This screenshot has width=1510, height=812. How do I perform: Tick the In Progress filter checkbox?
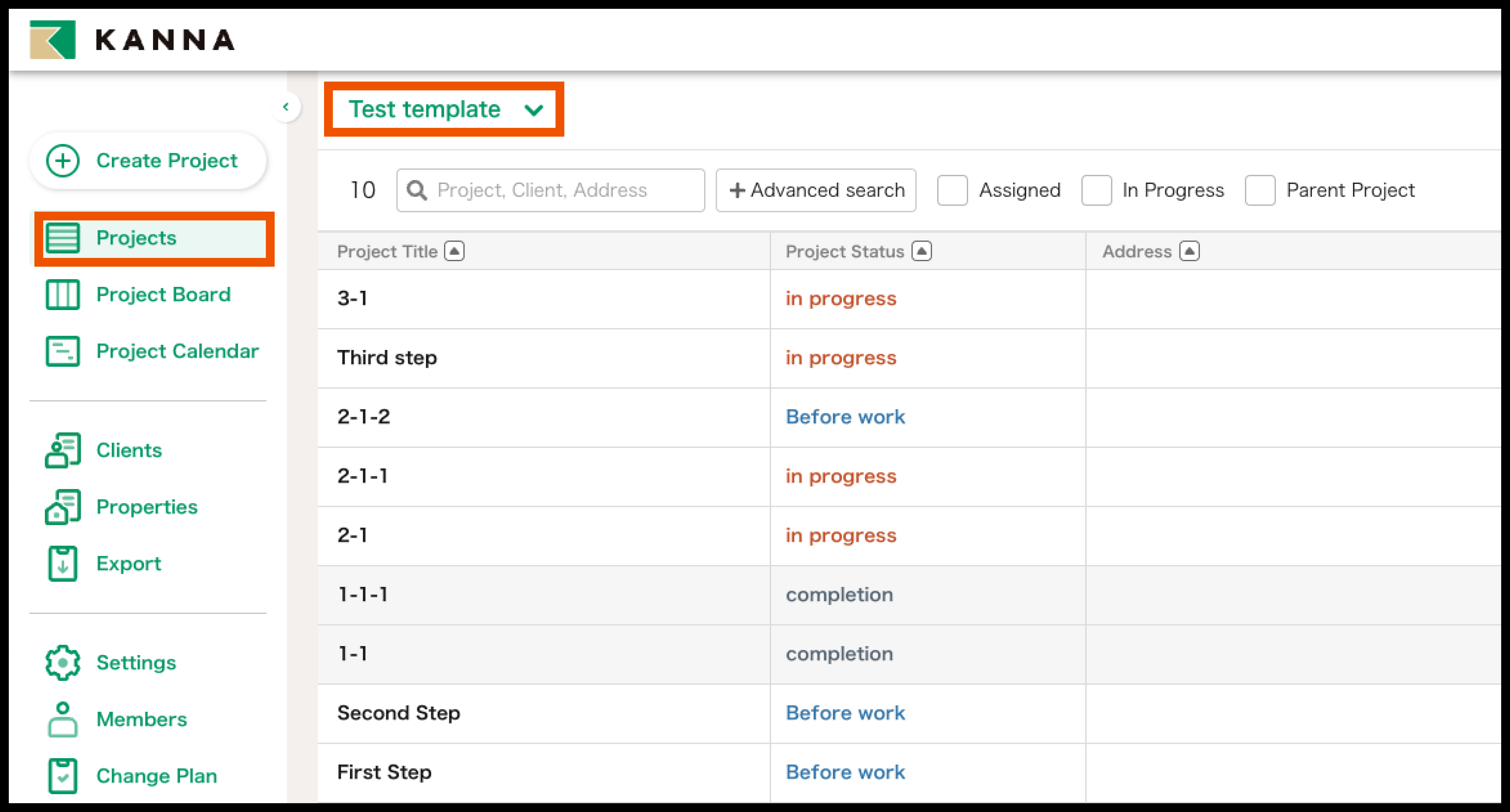click(1096, 190)
